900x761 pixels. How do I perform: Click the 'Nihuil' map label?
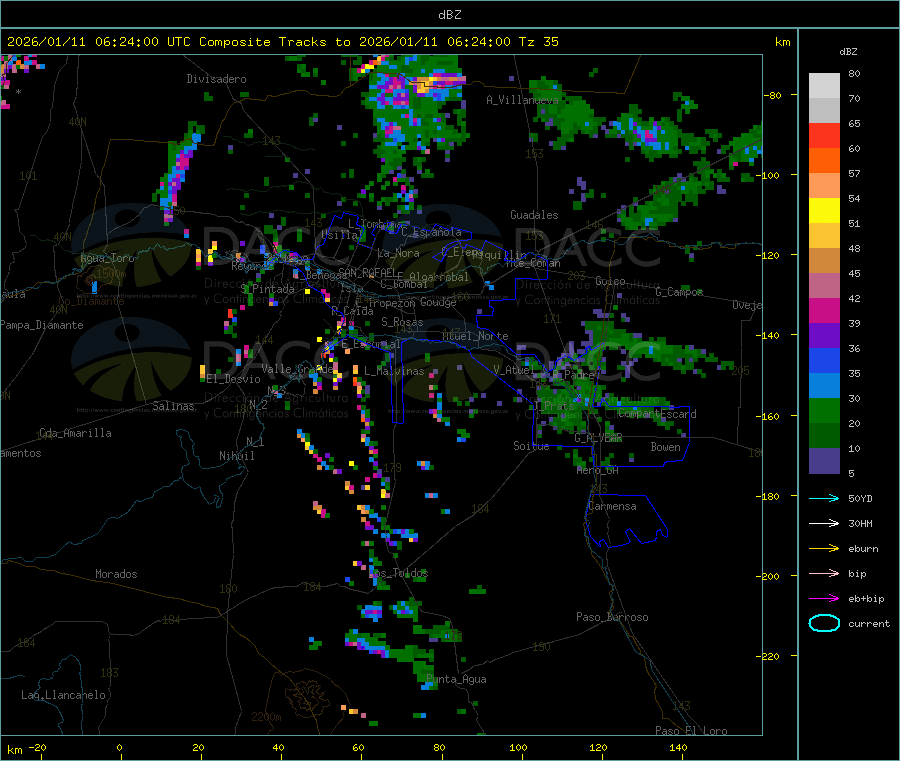point(236,456)
